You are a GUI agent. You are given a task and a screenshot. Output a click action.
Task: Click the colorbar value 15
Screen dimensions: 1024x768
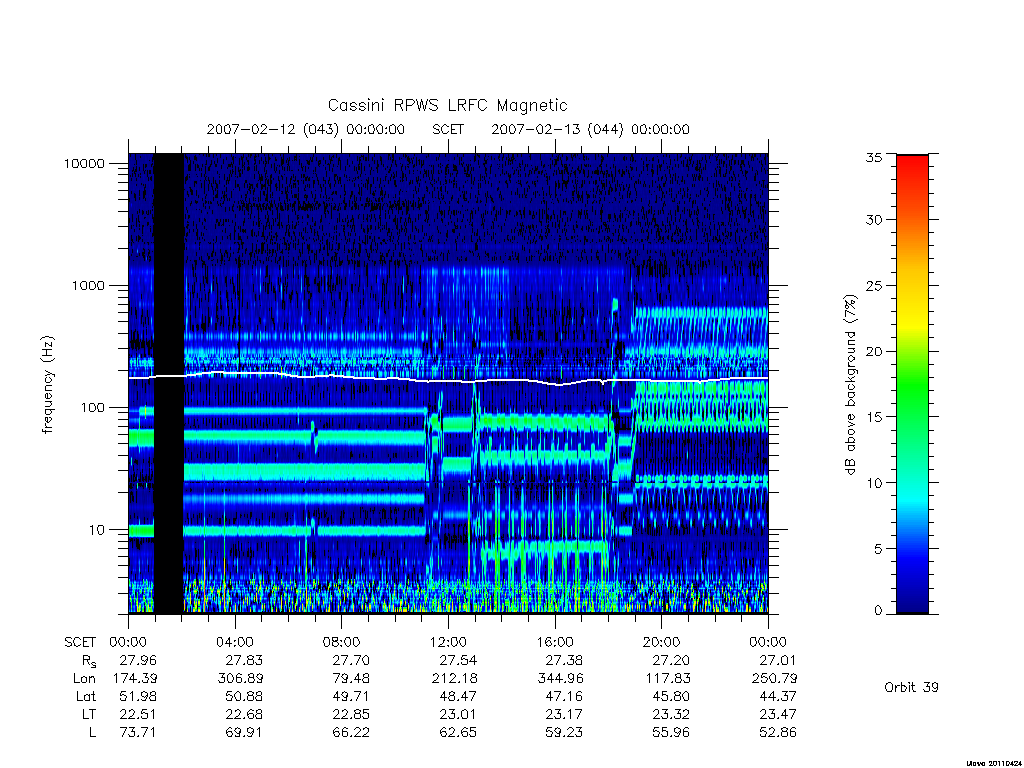coord(874,417)
